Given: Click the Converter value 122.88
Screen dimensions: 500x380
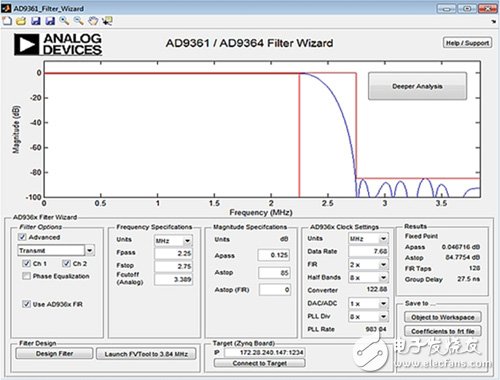Looking at the screenshot, I should 377,289.
